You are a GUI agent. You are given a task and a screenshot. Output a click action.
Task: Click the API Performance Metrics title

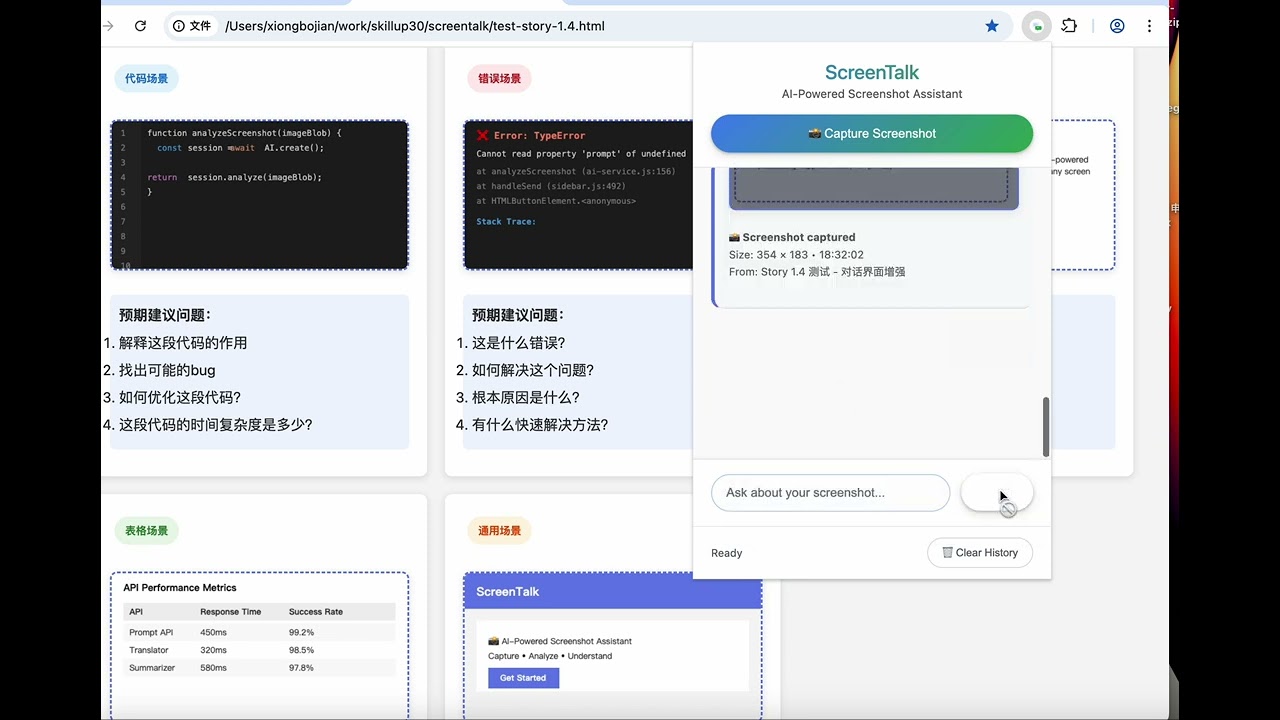click(180, 588)
